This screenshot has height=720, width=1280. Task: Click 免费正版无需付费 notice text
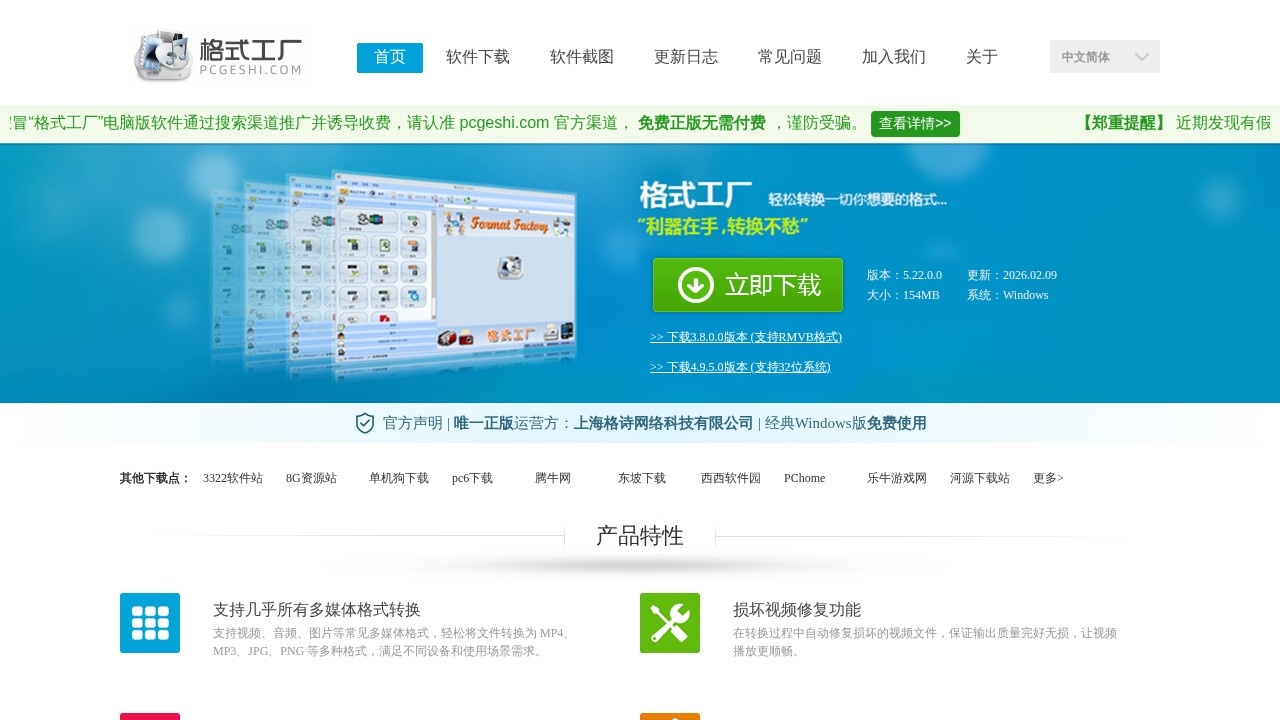click(x=702, y=123)
